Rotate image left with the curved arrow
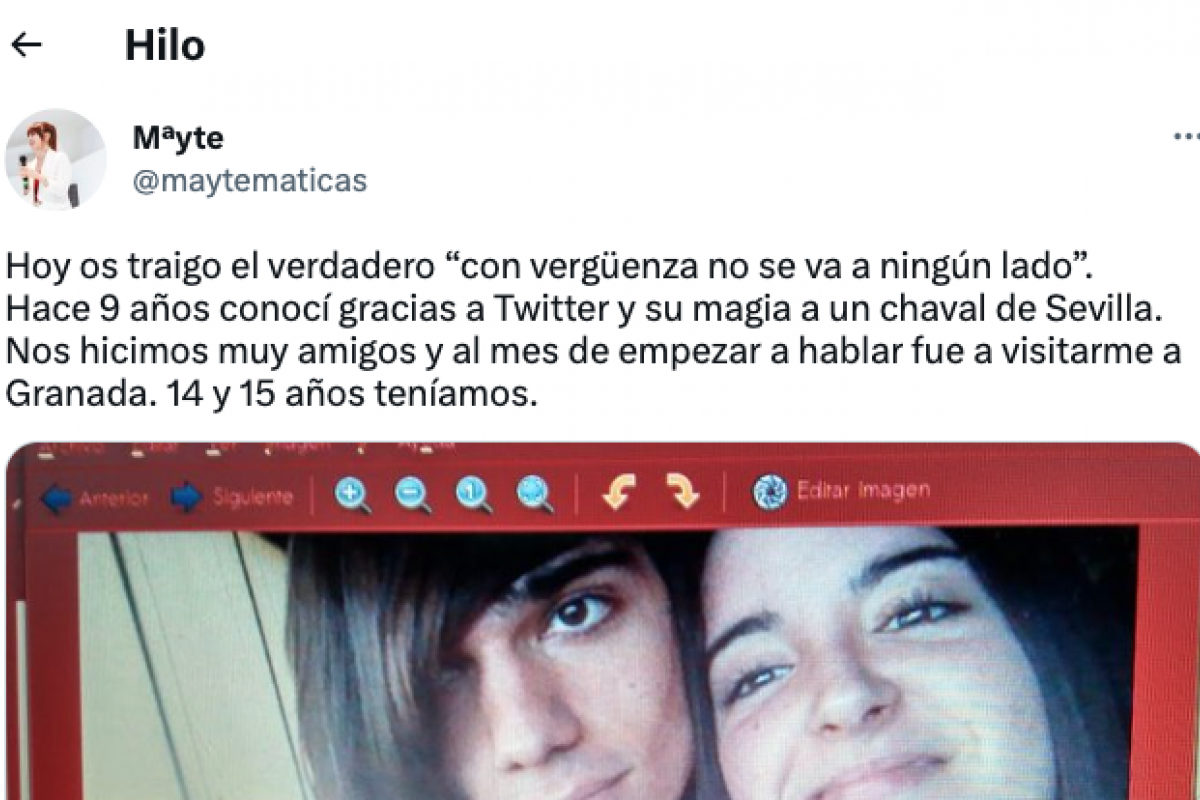The image size is (1200, 800). 619,491
